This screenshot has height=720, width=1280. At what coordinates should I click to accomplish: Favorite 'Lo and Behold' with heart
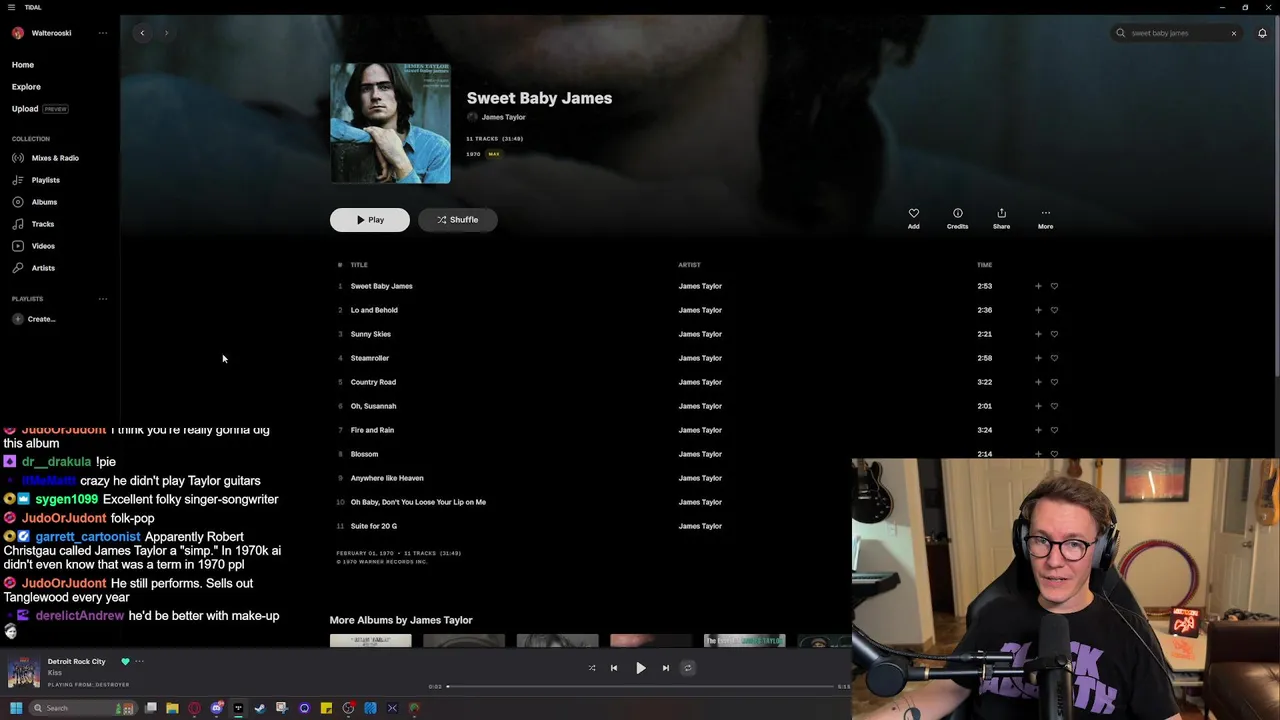point(1054,310)
